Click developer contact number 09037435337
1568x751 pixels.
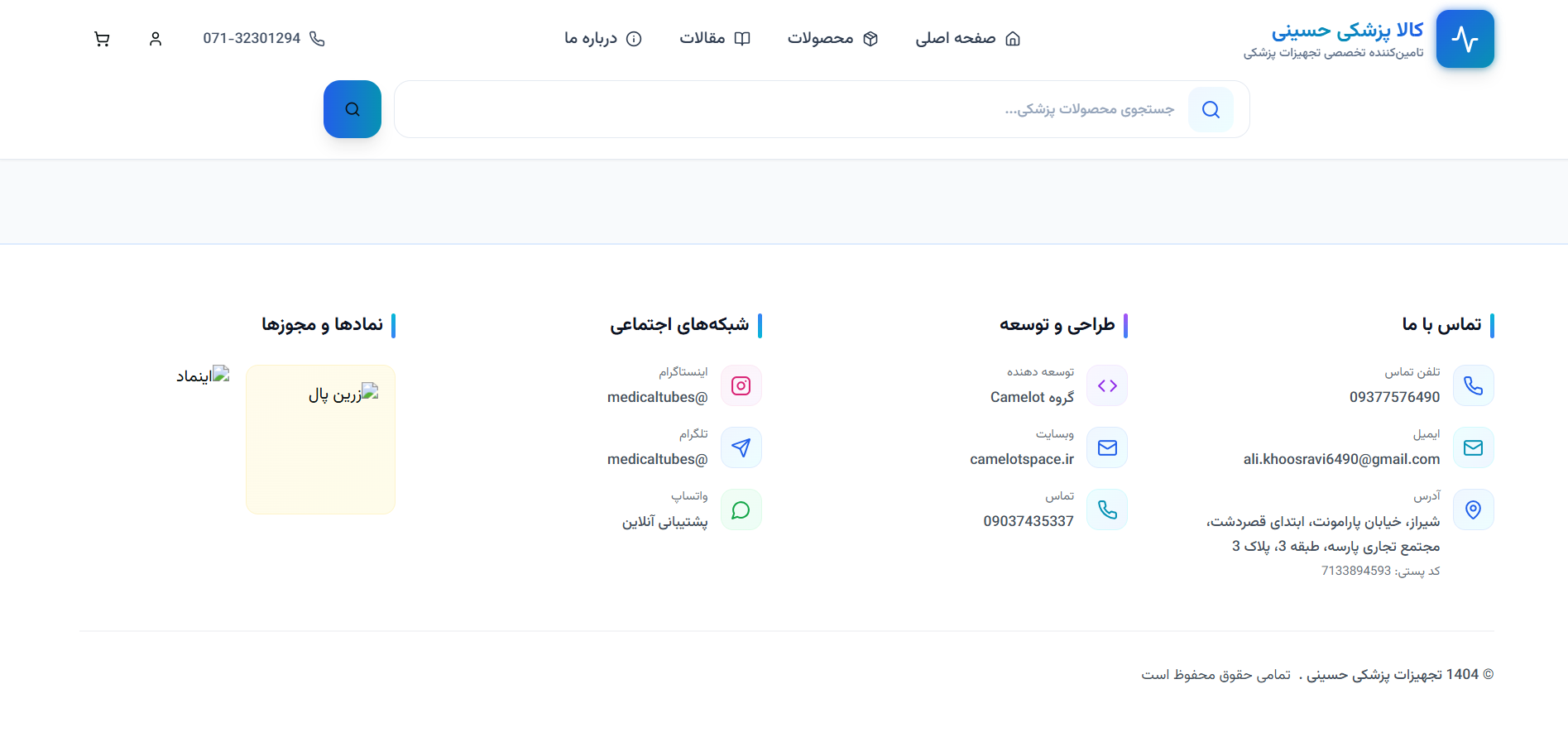pyautogui.click(x=1029, y=521)
